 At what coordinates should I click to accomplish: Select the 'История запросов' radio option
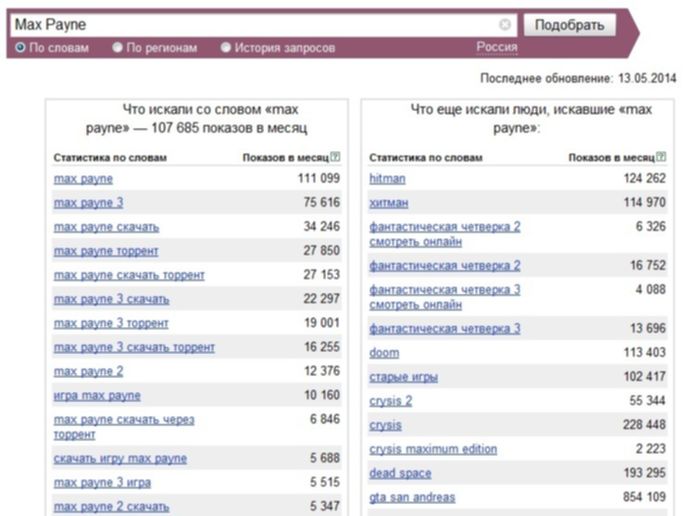point(226,47)
